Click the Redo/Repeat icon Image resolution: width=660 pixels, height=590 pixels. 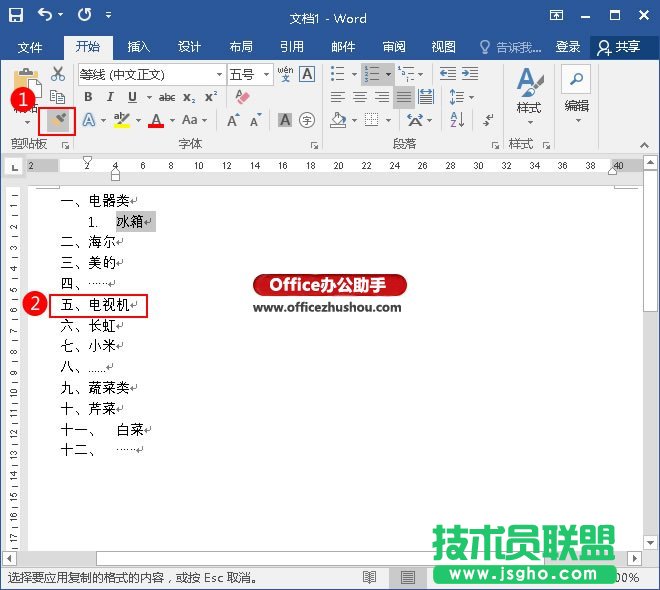point(84,15)
